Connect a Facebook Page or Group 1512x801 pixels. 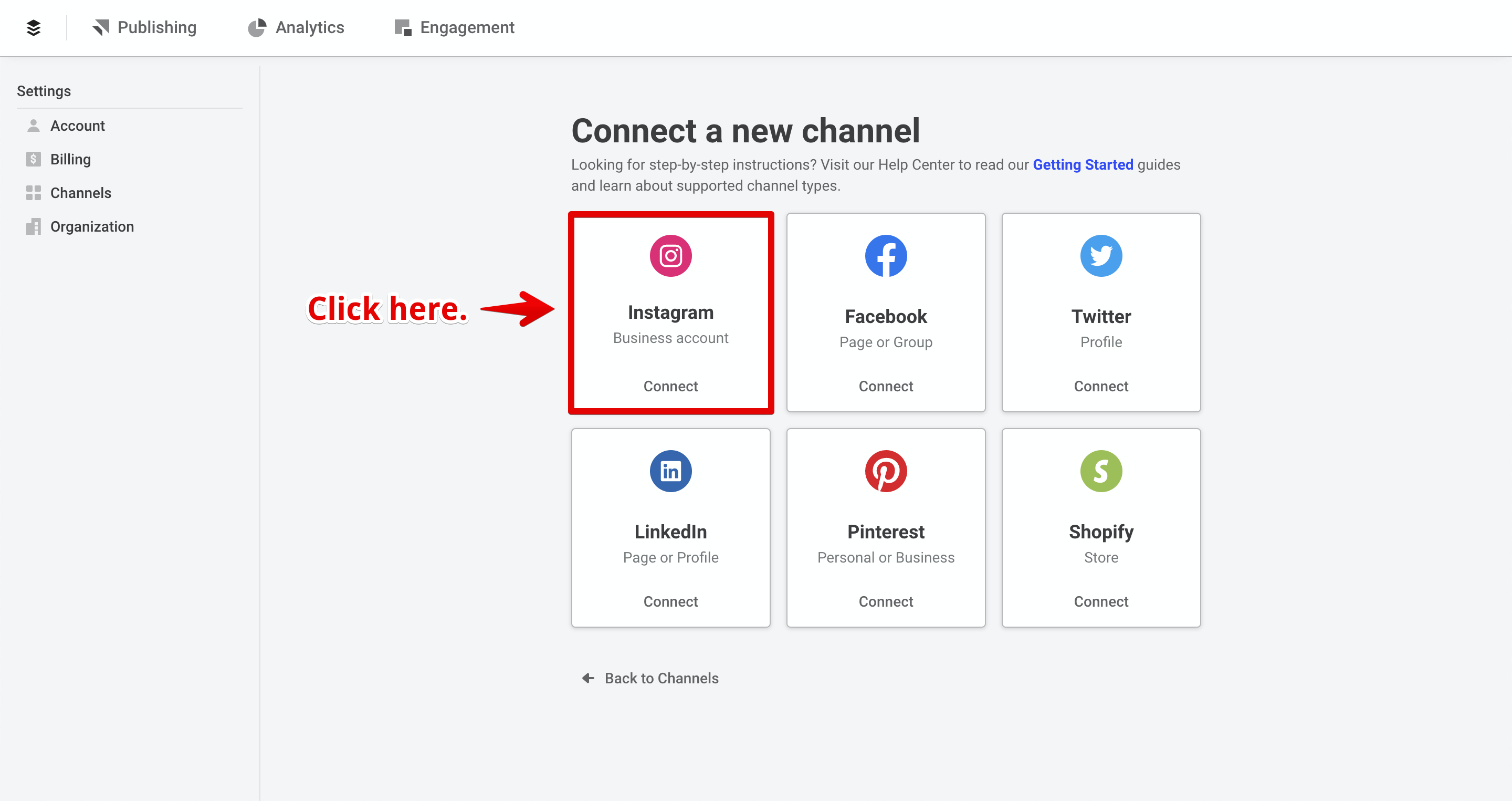click(886, 387)
